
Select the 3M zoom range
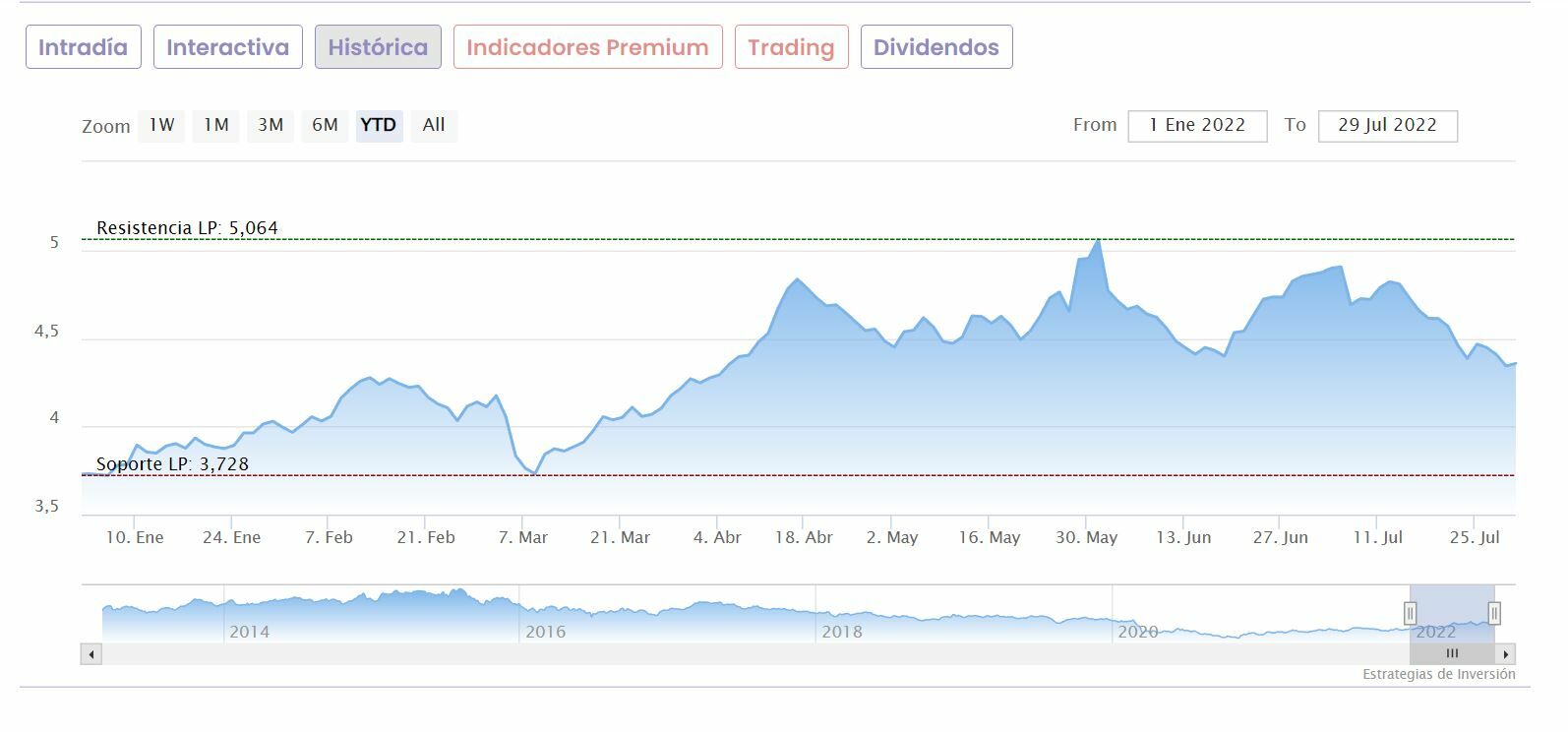(271, 125)
